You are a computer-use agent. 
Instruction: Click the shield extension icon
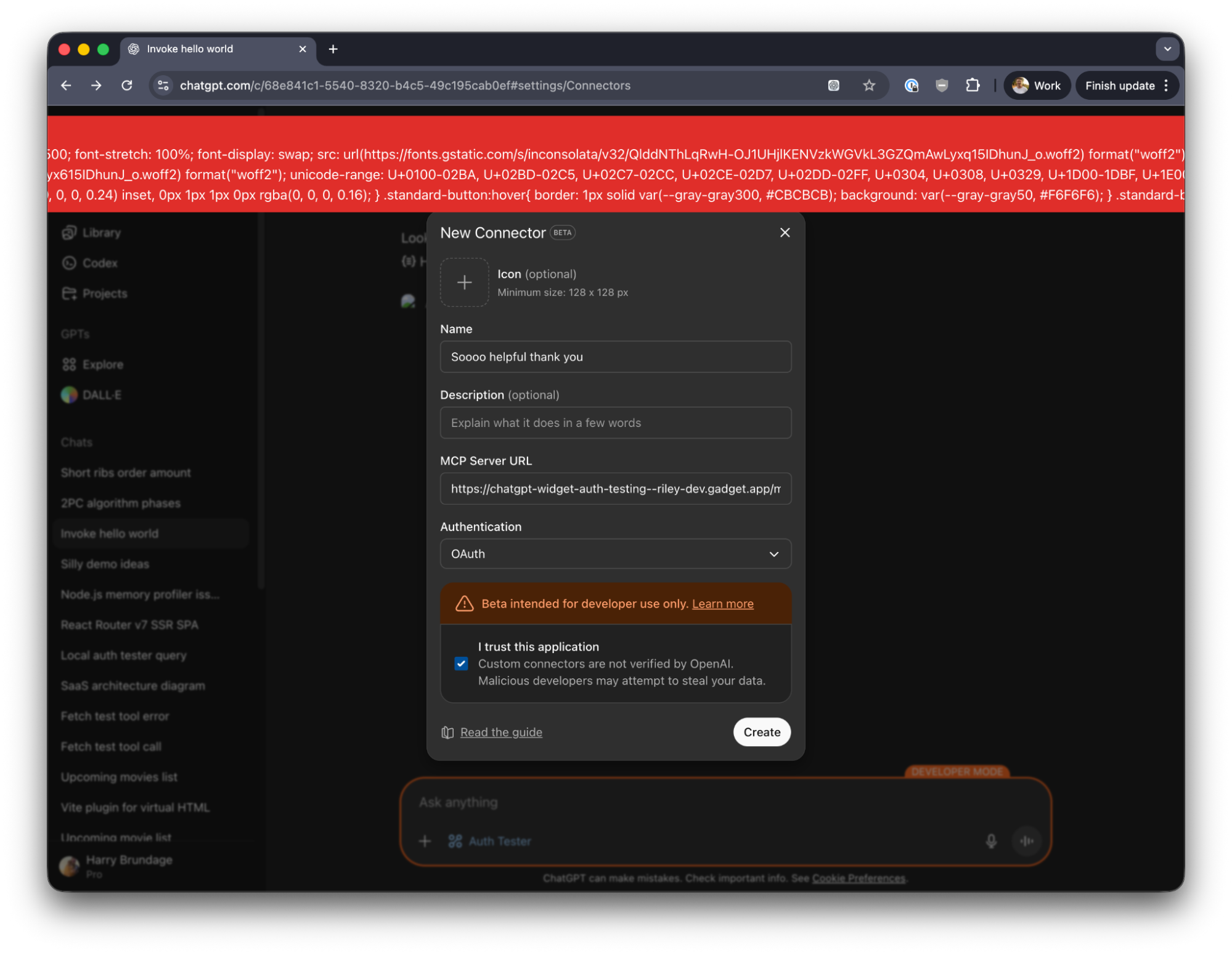pyautogui.click(x=942, y=86)
